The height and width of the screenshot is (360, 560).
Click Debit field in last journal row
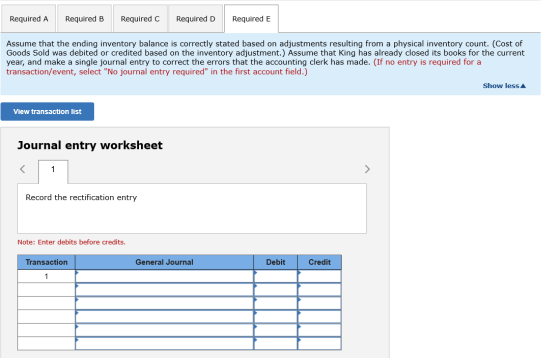click(275, 343)
